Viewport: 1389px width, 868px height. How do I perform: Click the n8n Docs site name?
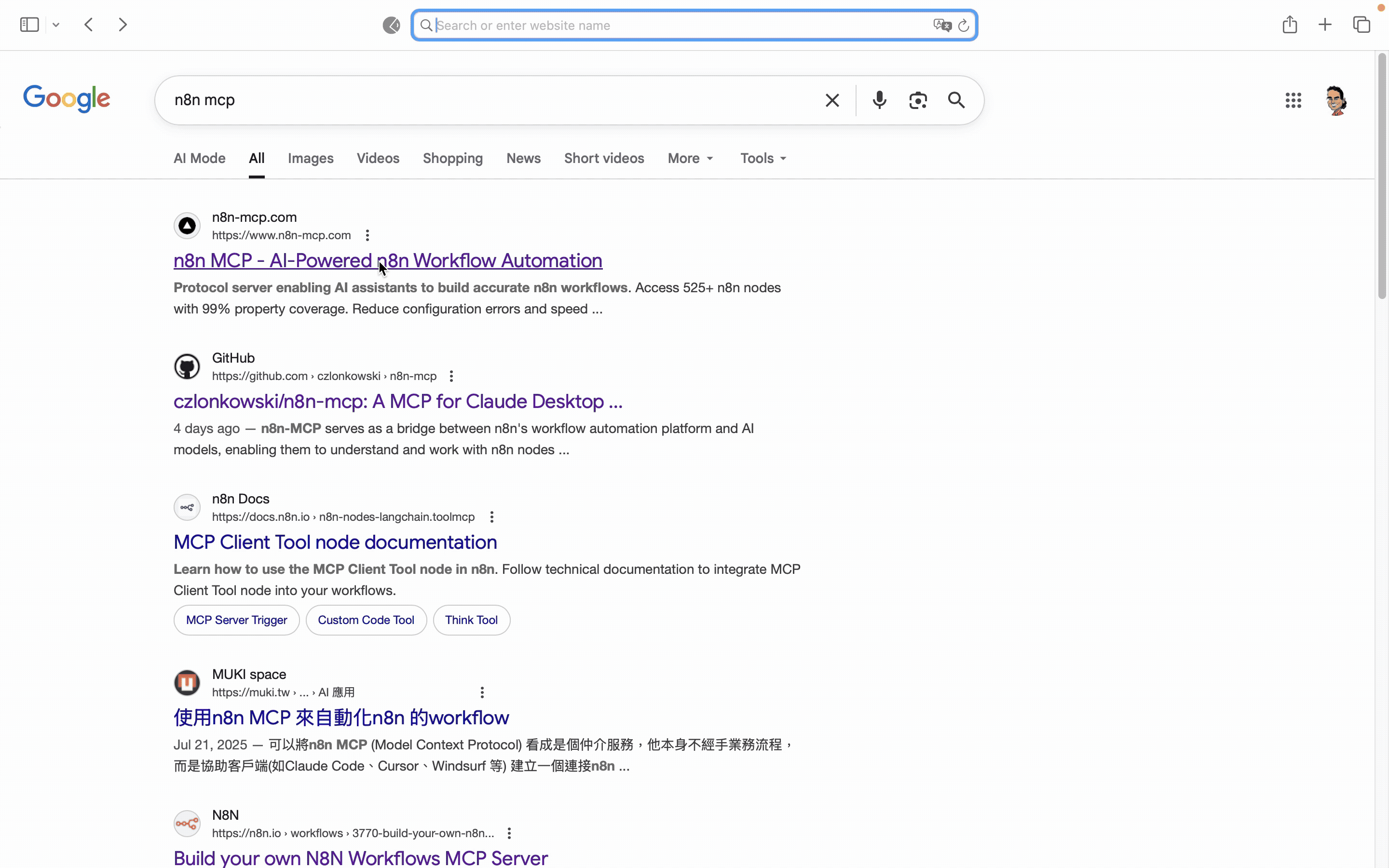click(x=241, y=499)
